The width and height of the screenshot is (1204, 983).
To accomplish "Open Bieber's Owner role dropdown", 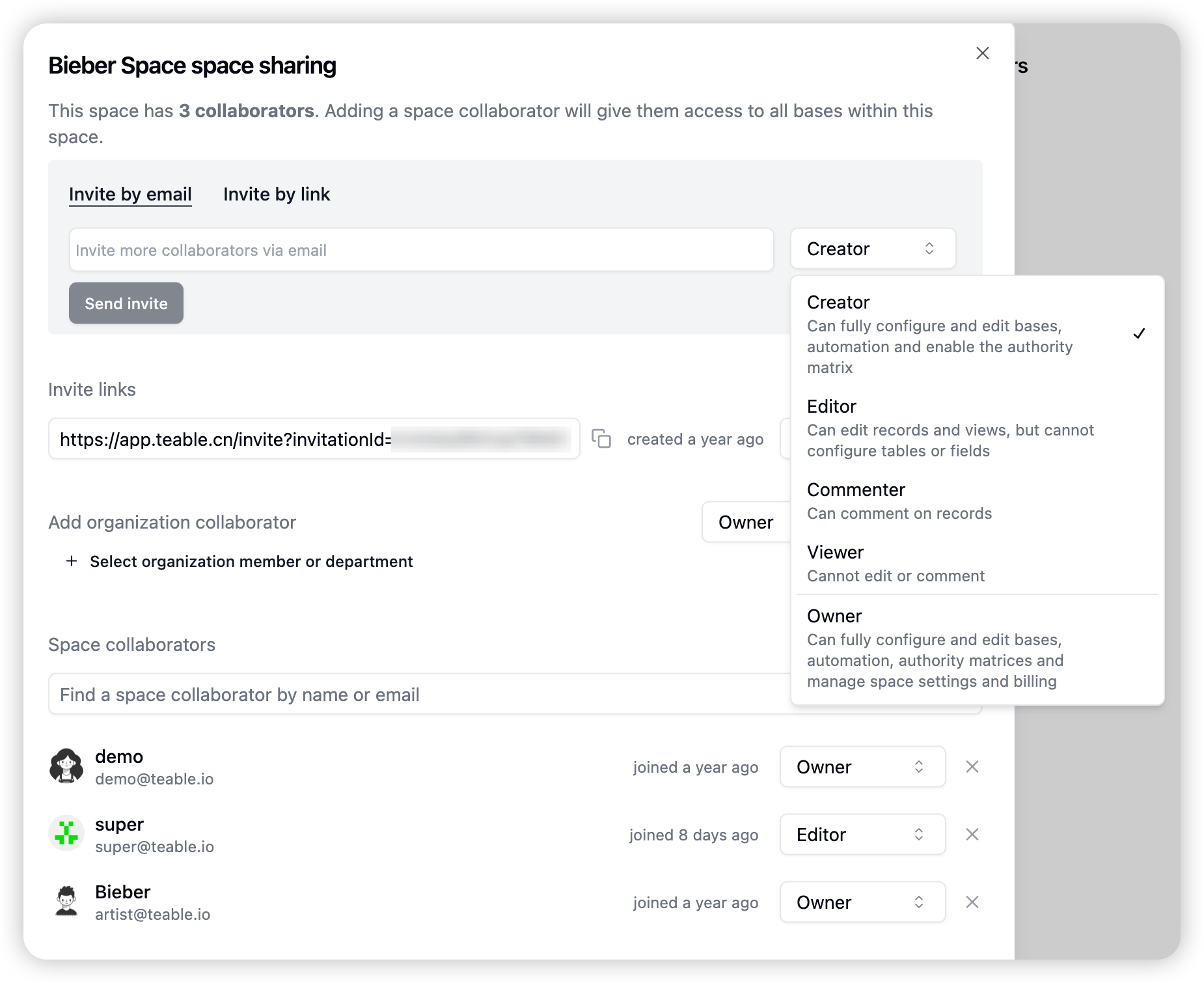I will (862, 902).
